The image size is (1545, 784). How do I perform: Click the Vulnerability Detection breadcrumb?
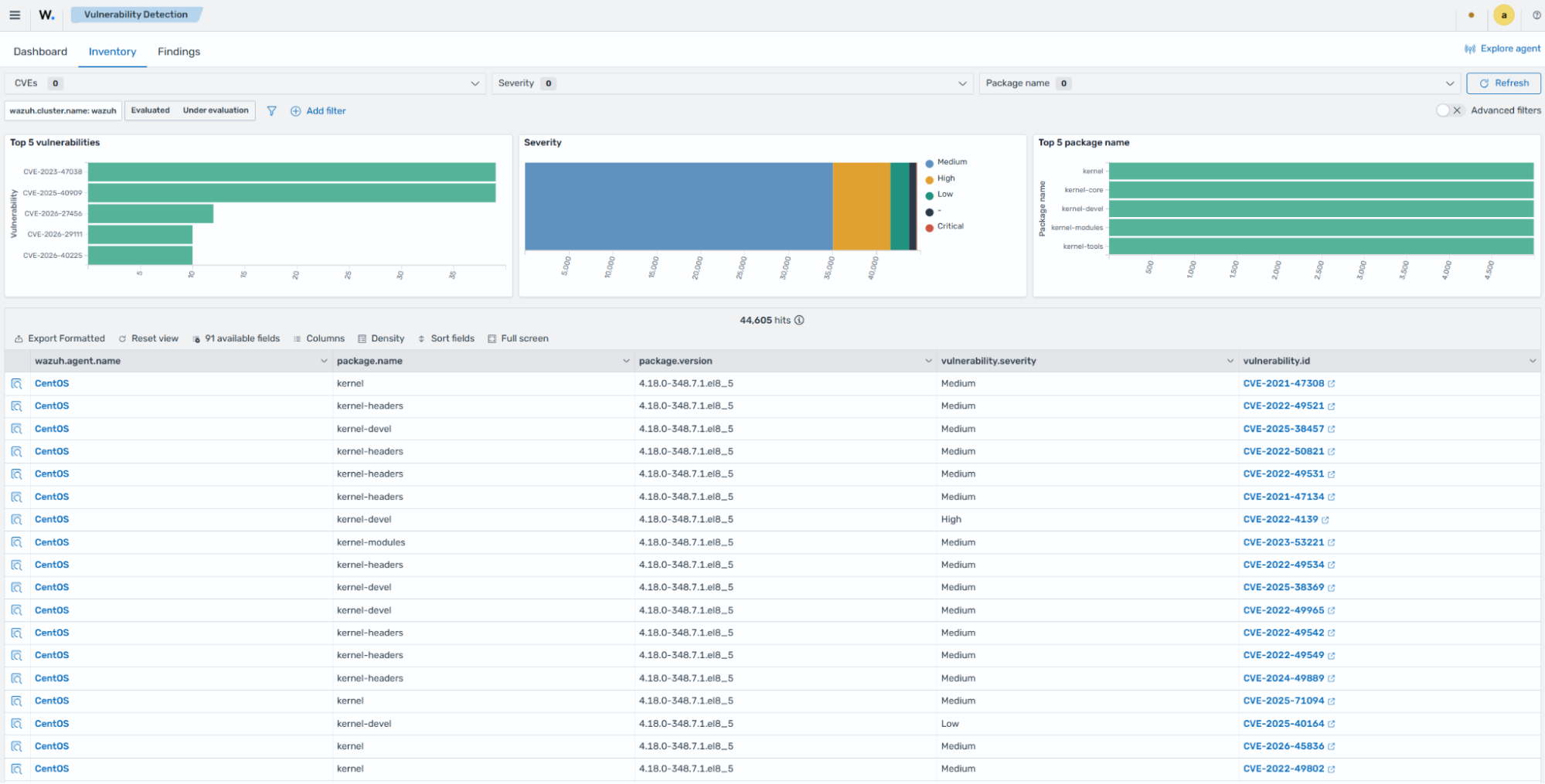136,15
